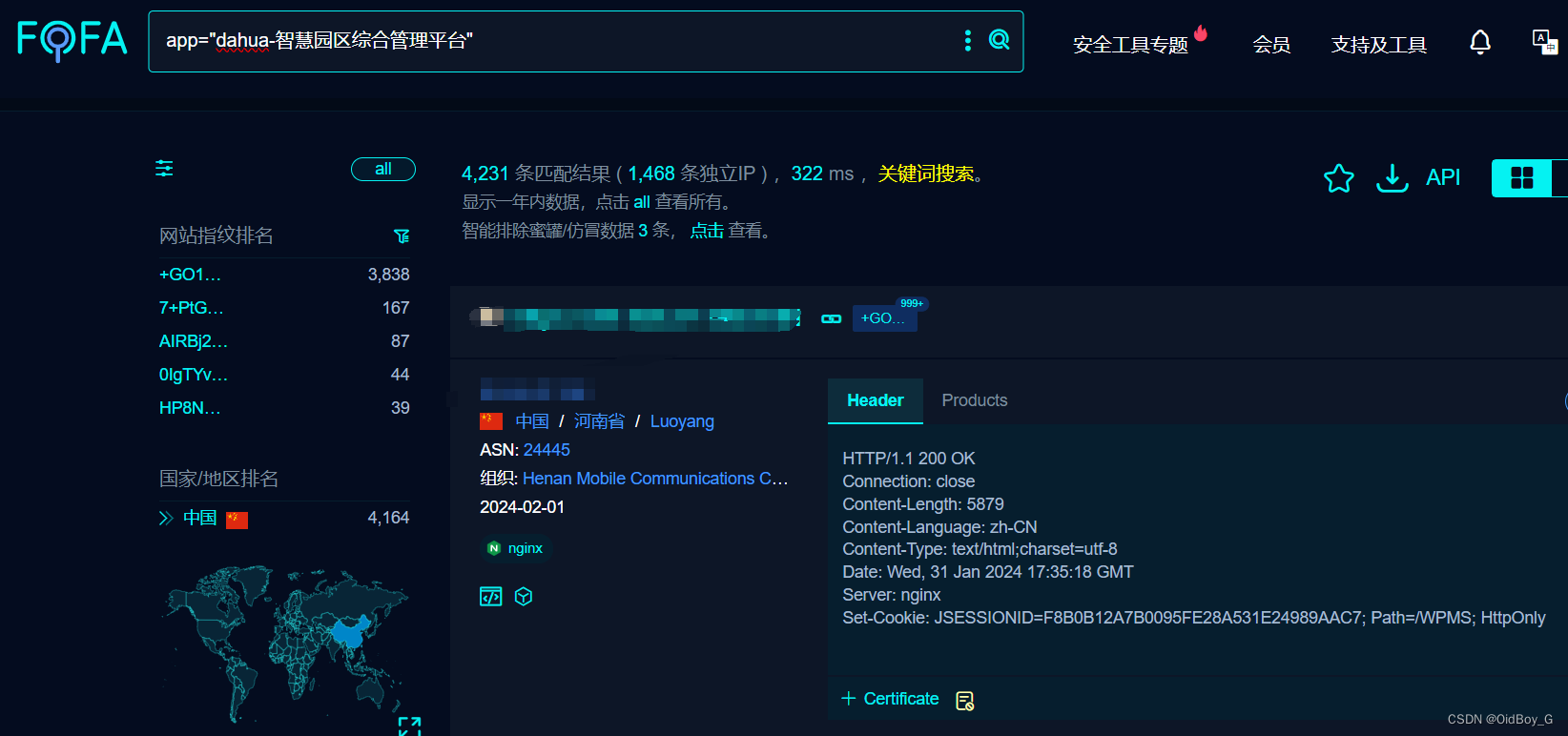Open Henan Mobile Communications organization link
1568x736 pixels.
click(655, 479)
